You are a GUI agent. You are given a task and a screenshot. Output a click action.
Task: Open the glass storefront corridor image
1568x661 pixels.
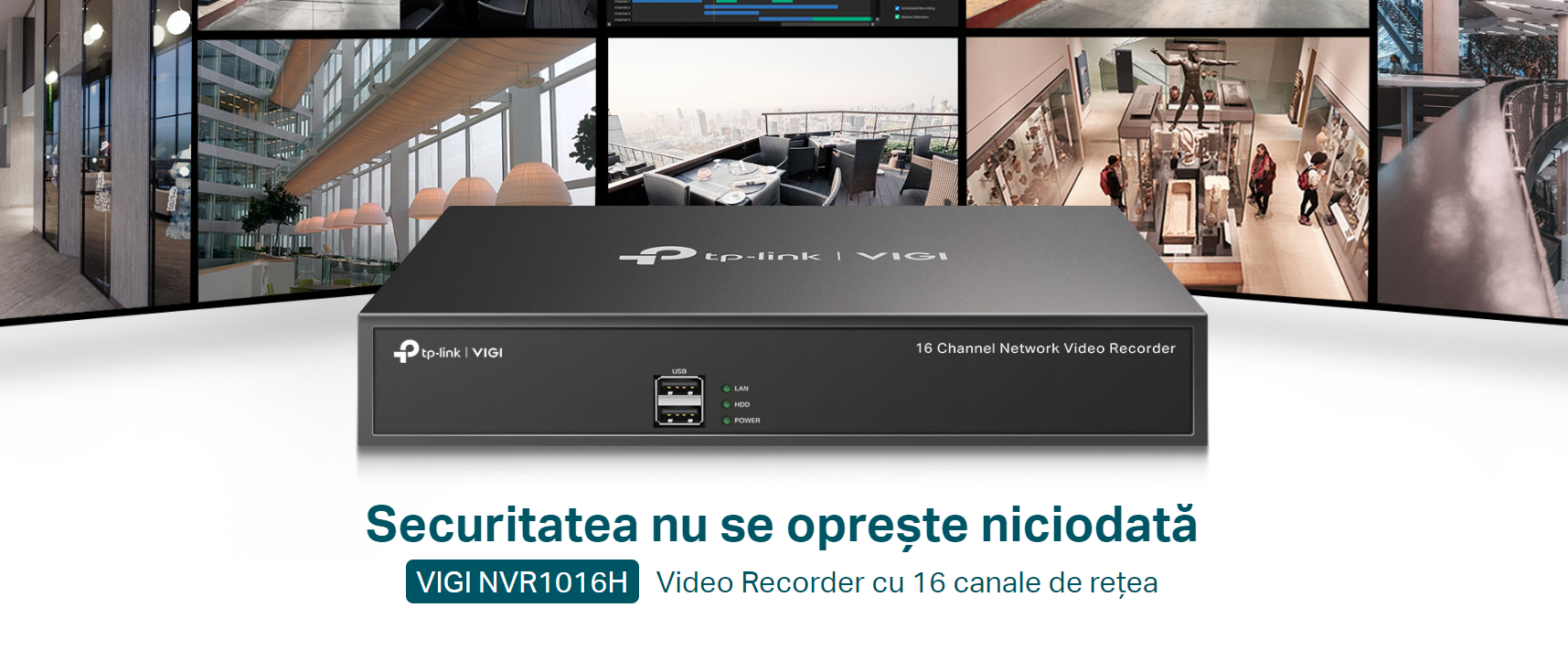click(x=95, y=160)
